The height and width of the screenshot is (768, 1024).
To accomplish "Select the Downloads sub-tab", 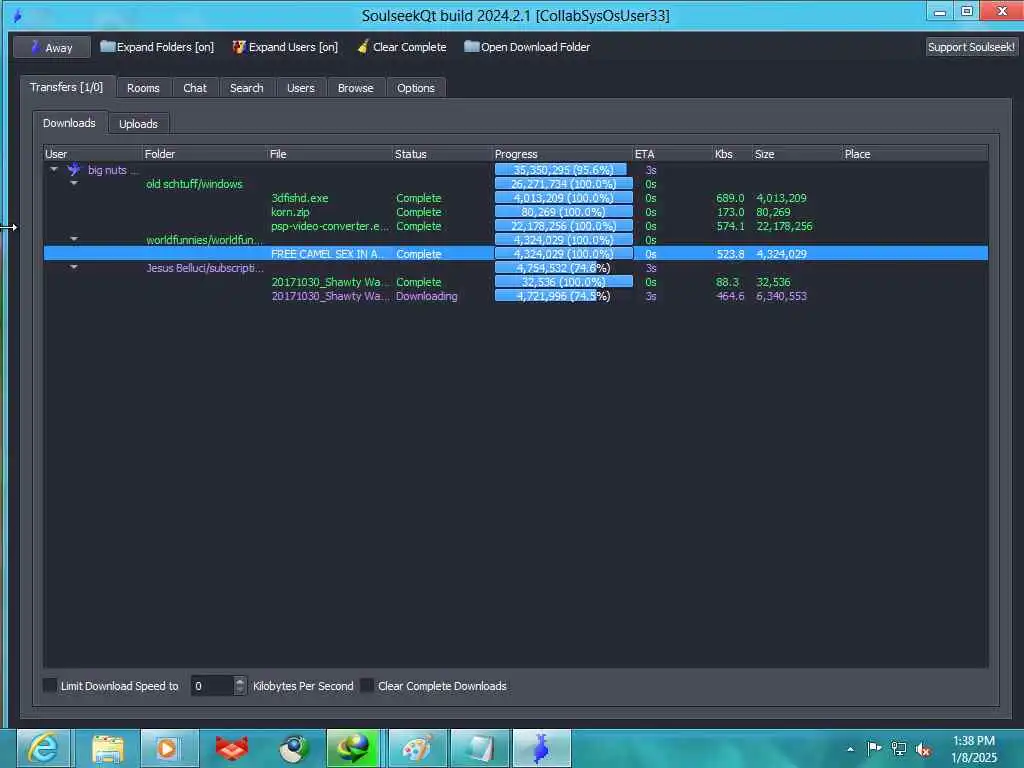I will 69,123.
